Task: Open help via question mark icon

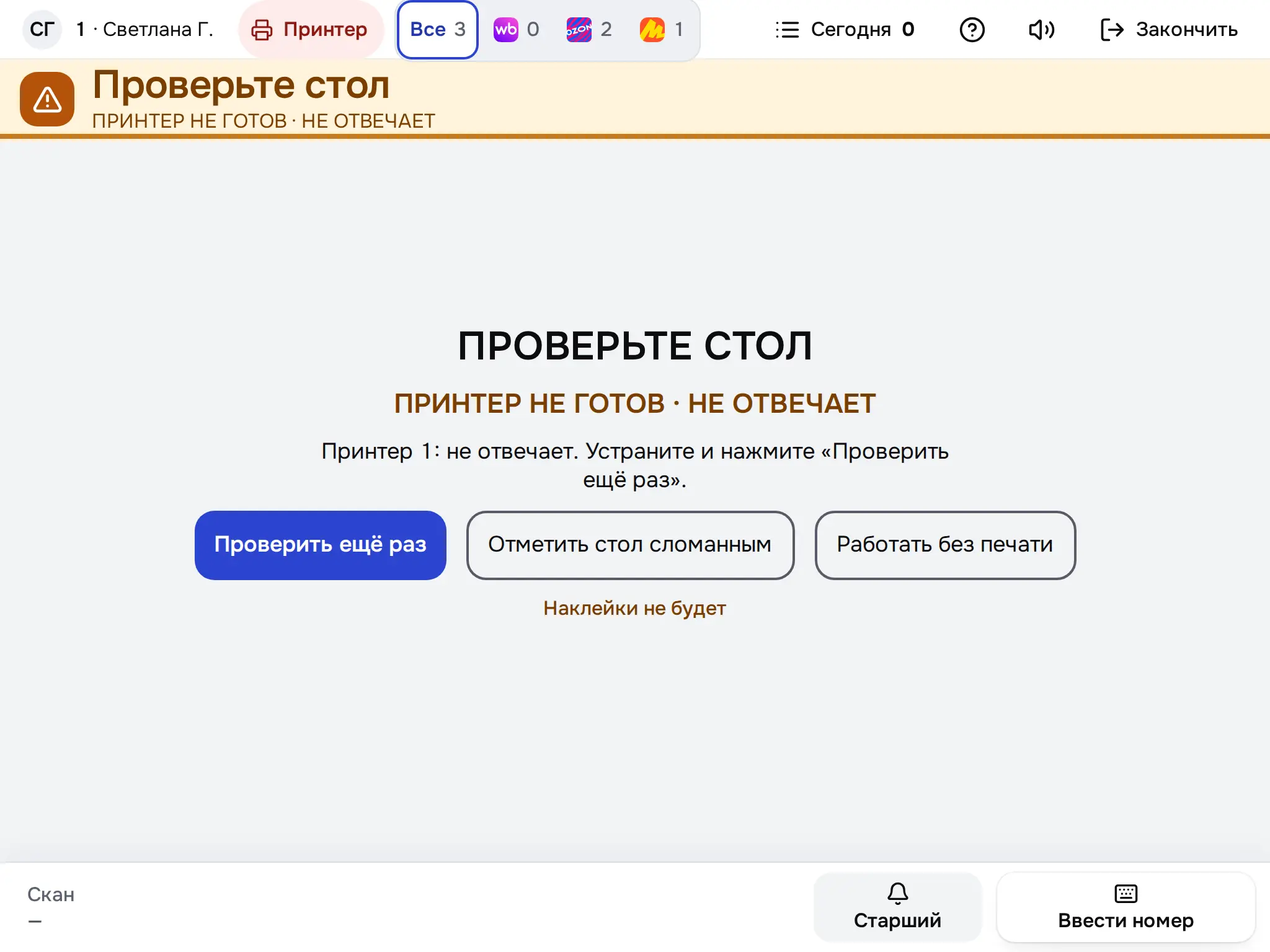Action: pyautogui.click(x=972, y=29)
